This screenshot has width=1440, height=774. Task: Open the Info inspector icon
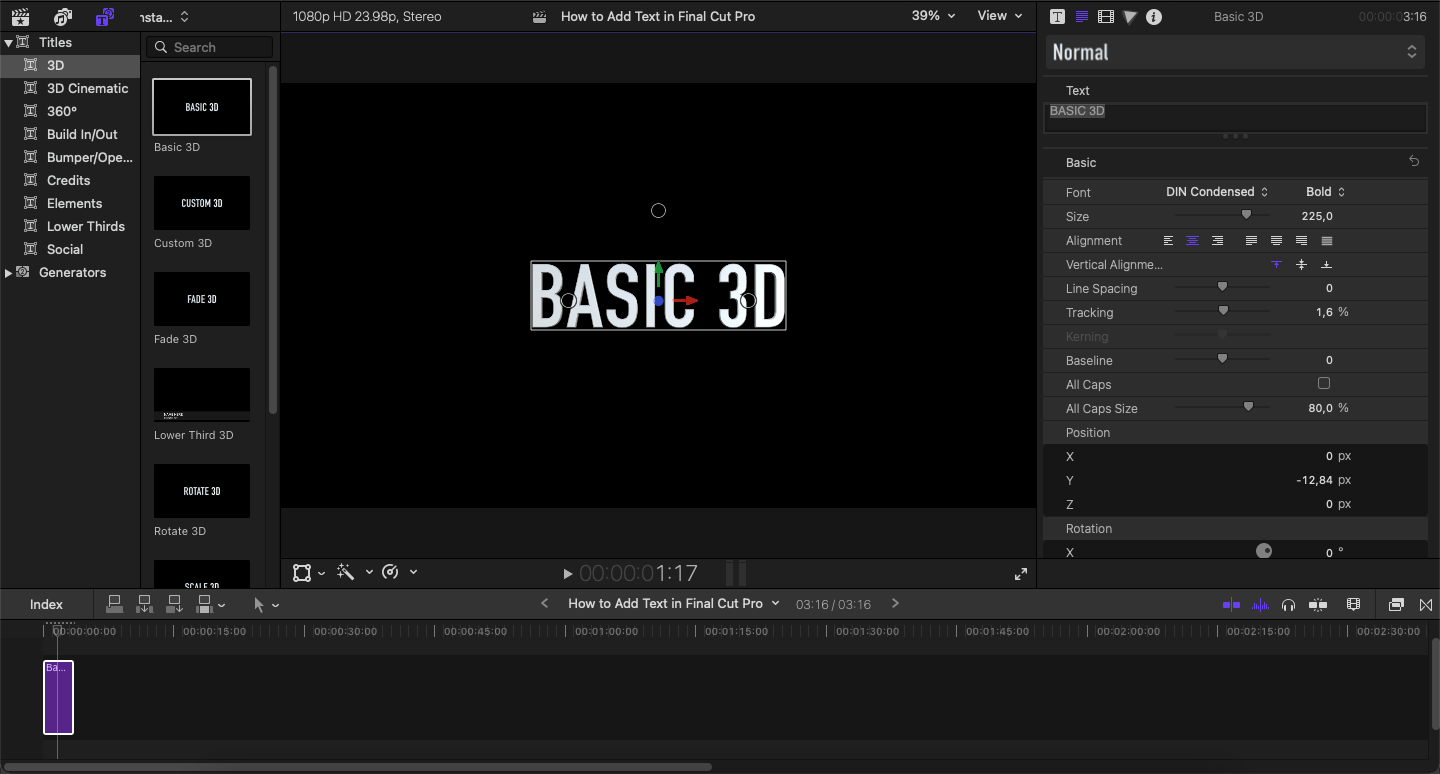(x=1154, y=17)
